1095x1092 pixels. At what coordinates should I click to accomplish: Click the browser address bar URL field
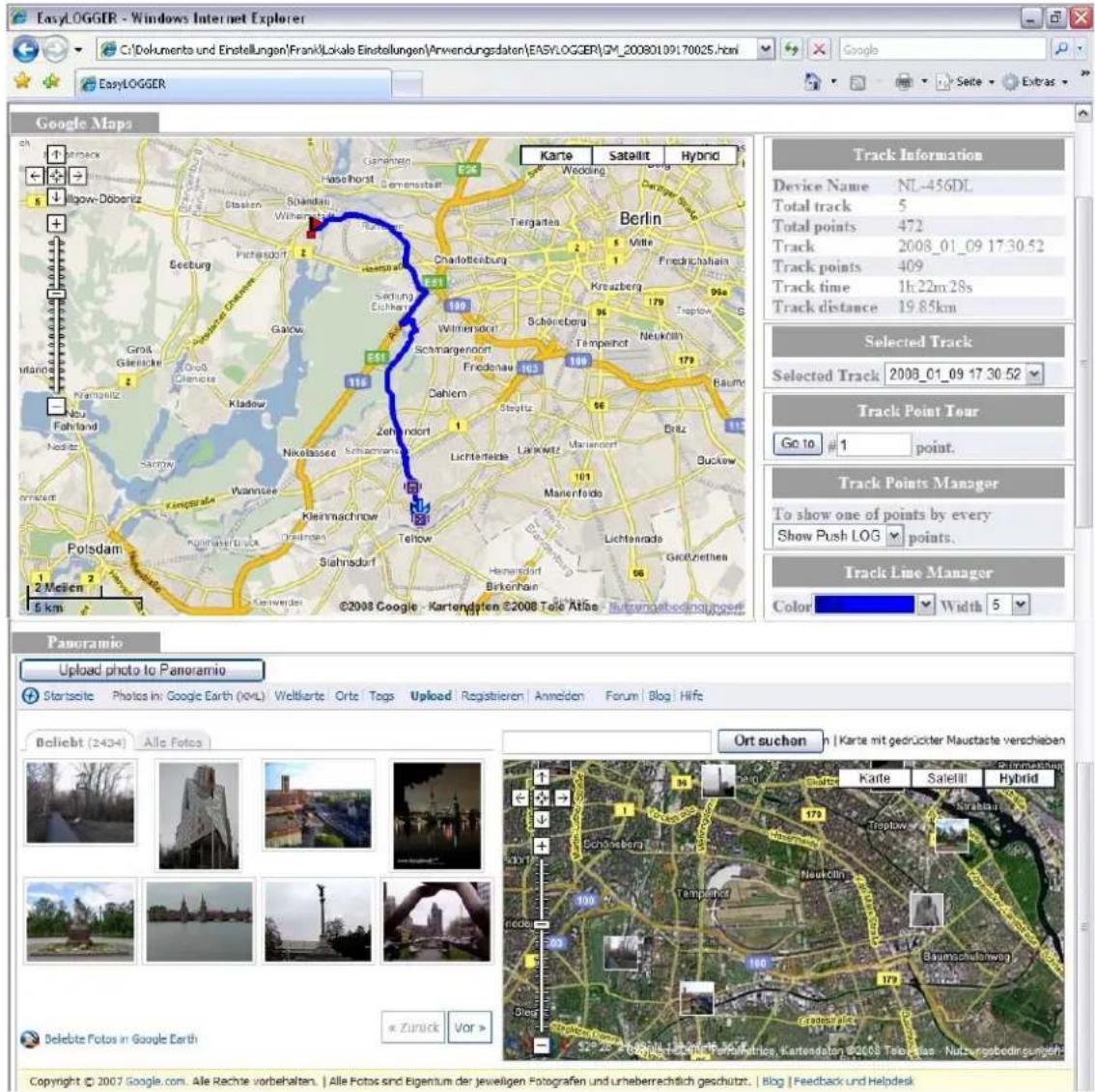[428, 49]
